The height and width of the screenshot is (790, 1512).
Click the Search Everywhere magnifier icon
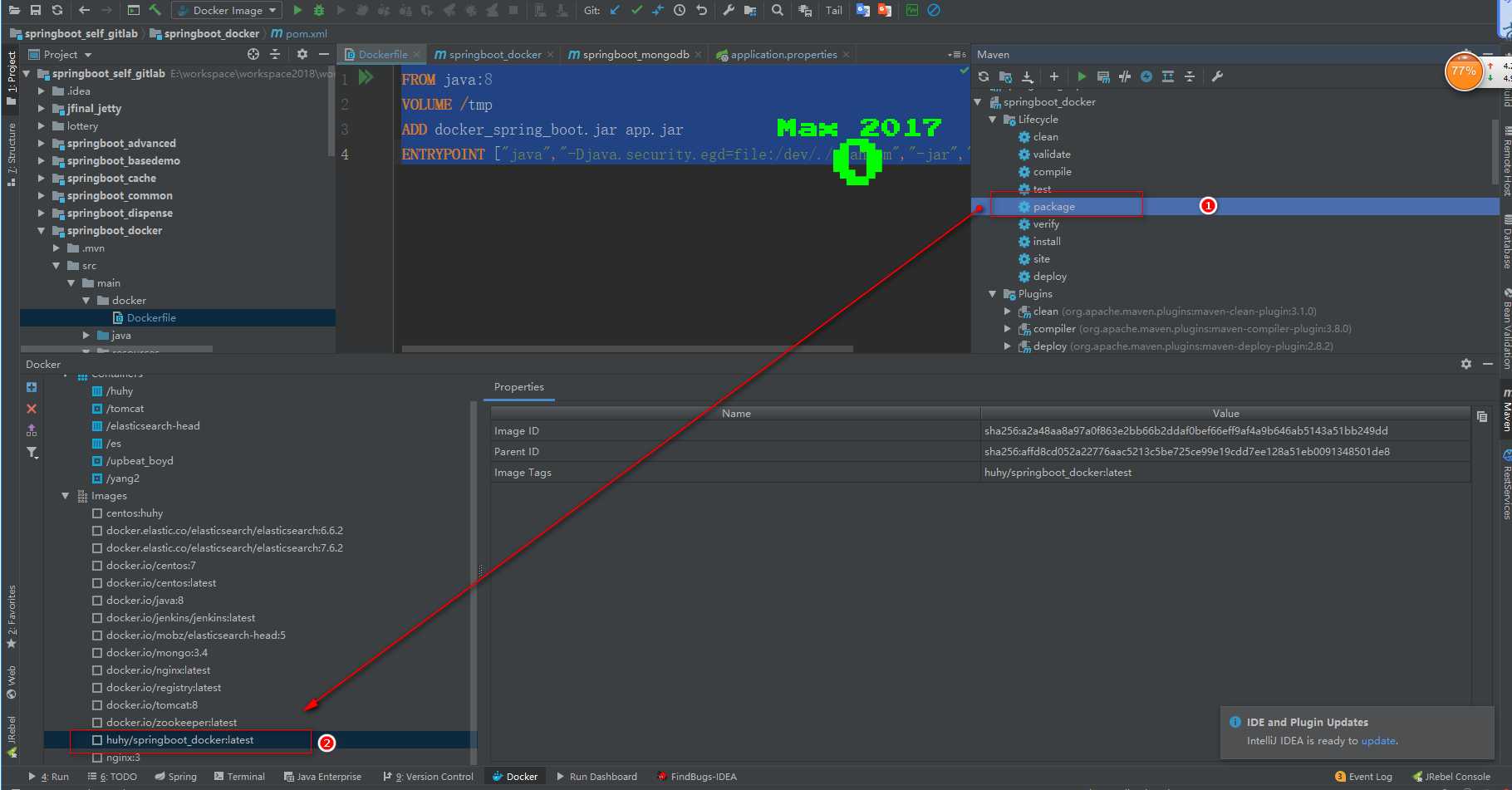(x=777, y=10)
